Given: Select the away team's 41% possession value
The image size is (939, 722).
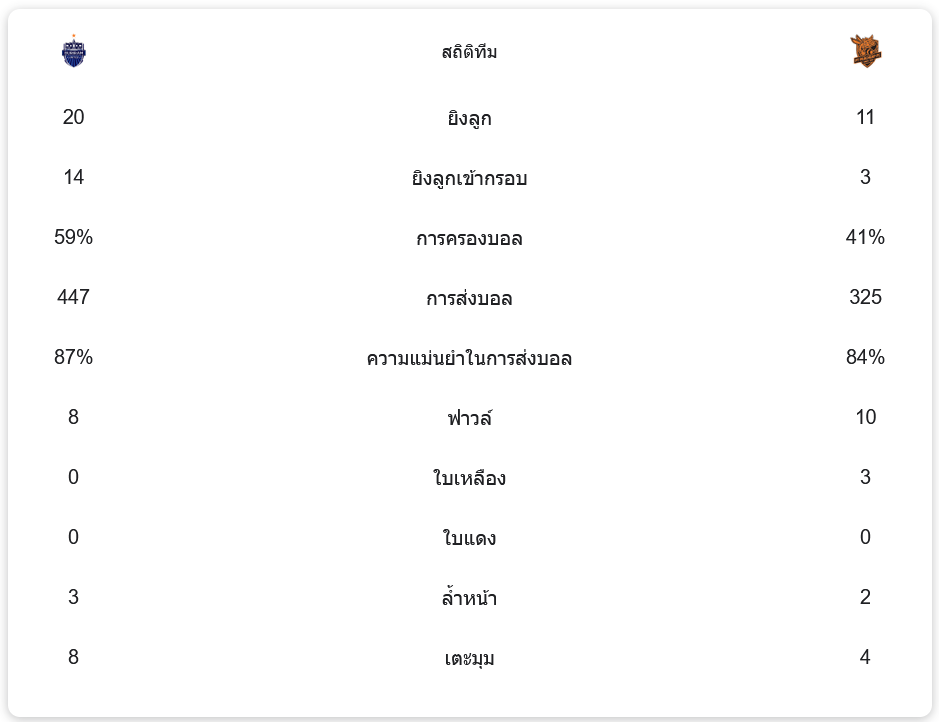Looking at the screenshot, I should coord(865,238).
